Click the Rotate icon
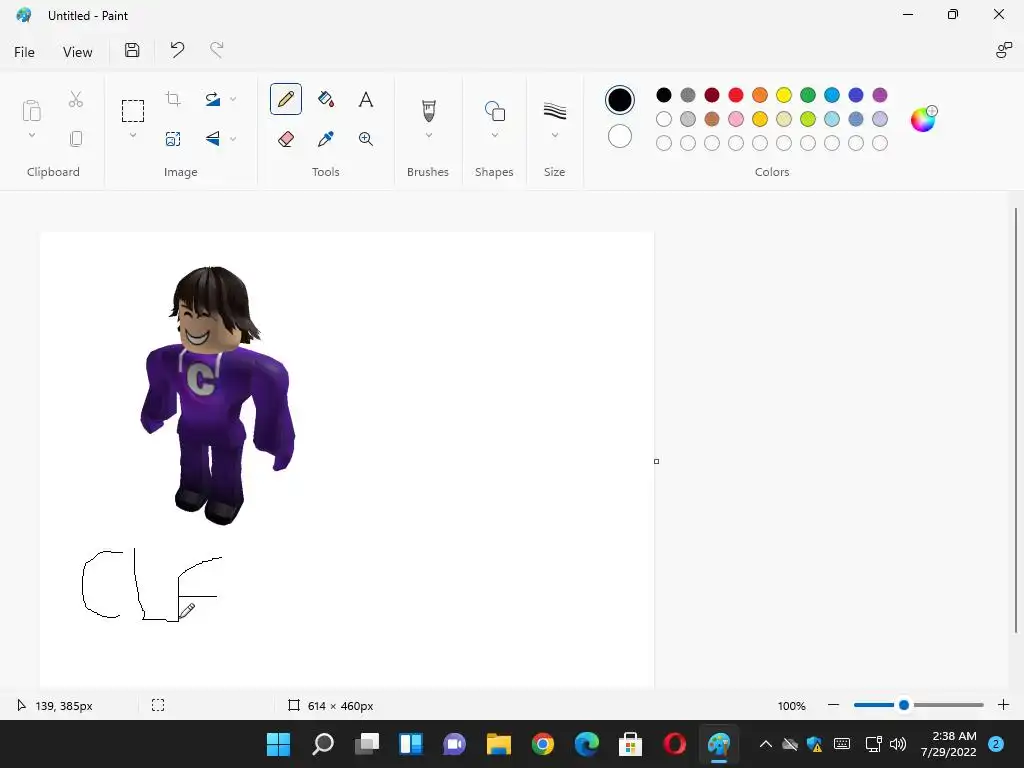 coord(213,99)
